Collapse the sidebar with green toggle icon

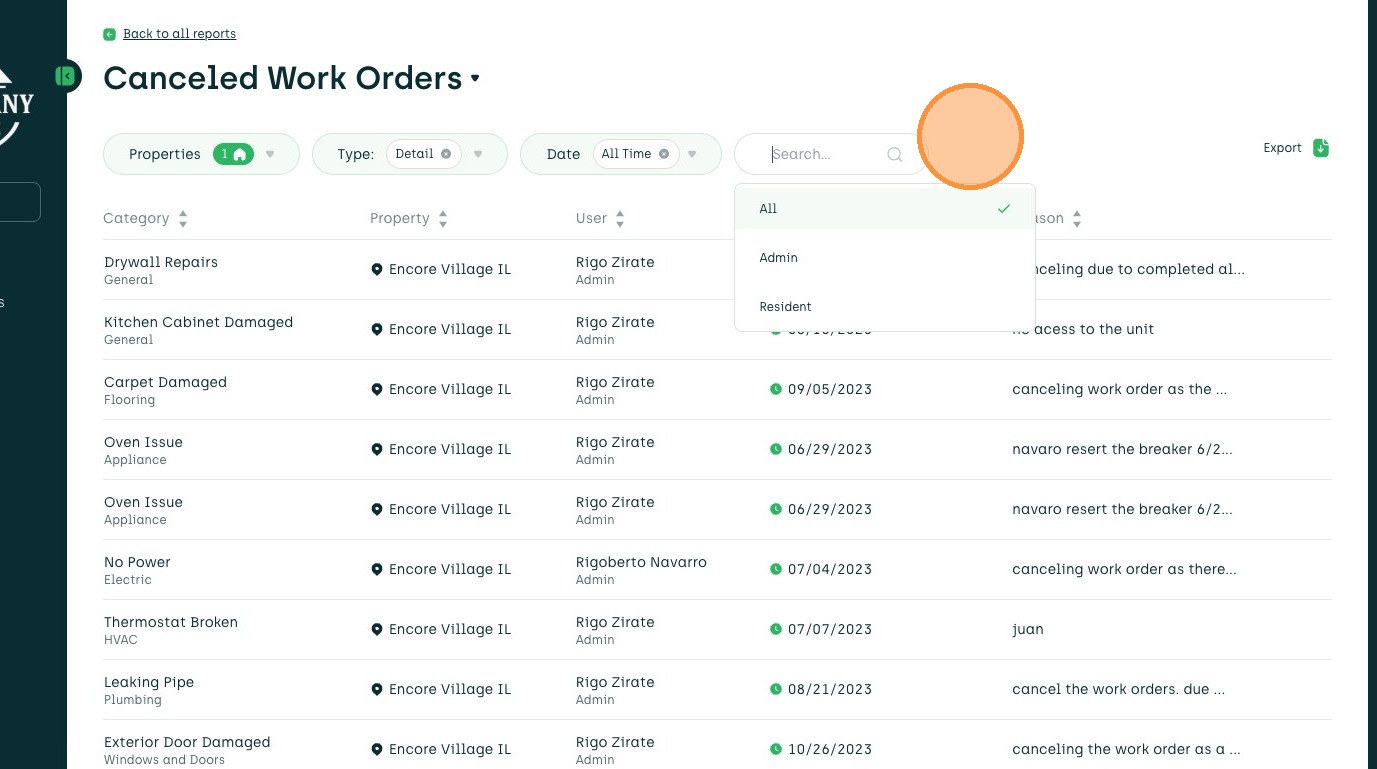66,75
